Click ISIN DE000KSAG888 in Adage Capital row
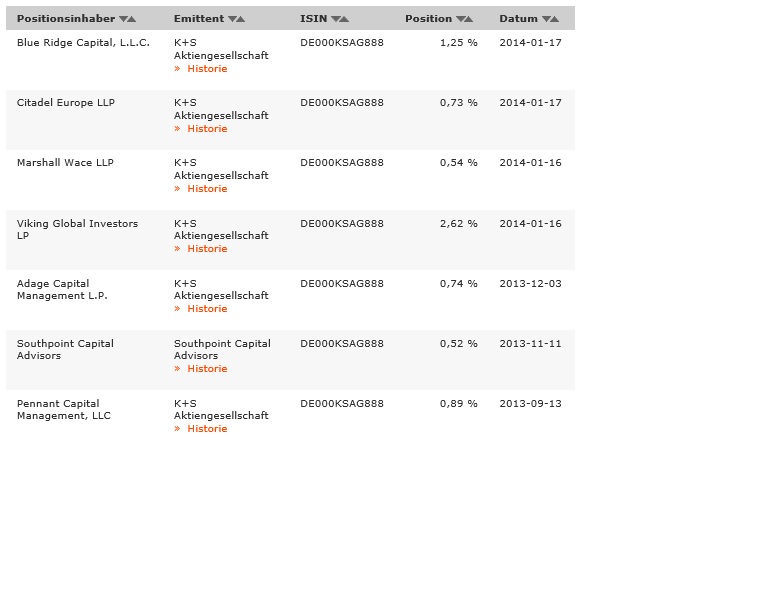This screenshot has width=768, height=614. click(x=342, y=283)
